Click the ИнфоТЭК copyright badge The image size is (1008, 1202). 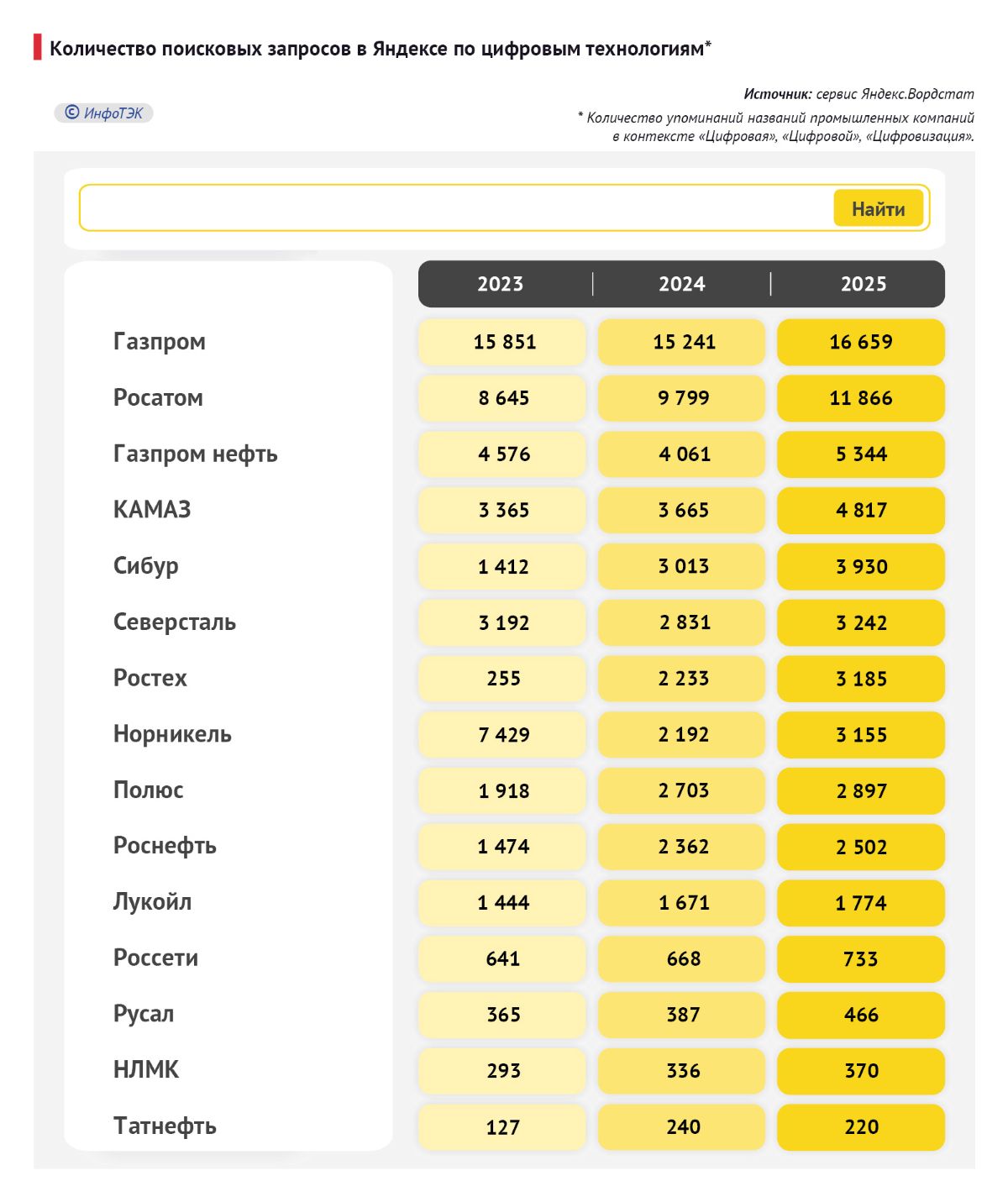(104, 113)
